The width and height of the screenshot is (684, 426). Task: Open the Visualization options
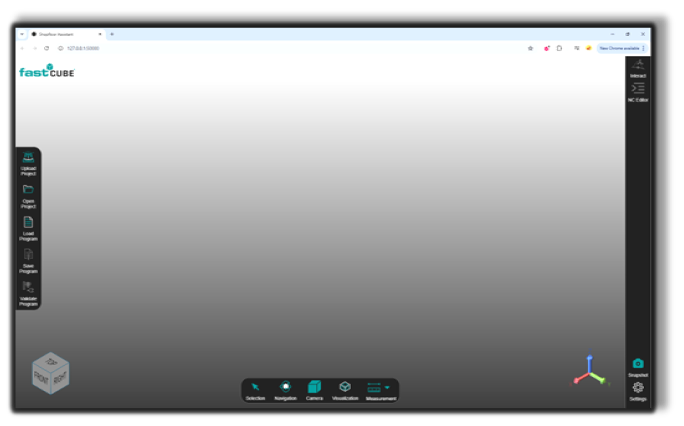(x=345, y=387)
